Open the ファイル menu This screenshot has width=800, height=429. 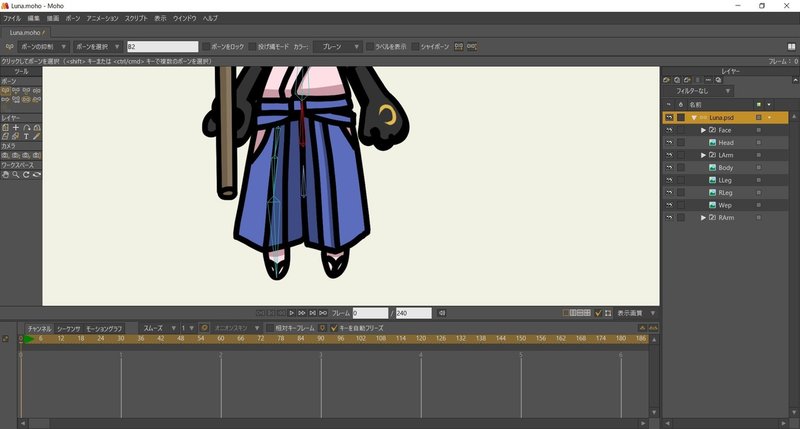(x=12, y=18)
